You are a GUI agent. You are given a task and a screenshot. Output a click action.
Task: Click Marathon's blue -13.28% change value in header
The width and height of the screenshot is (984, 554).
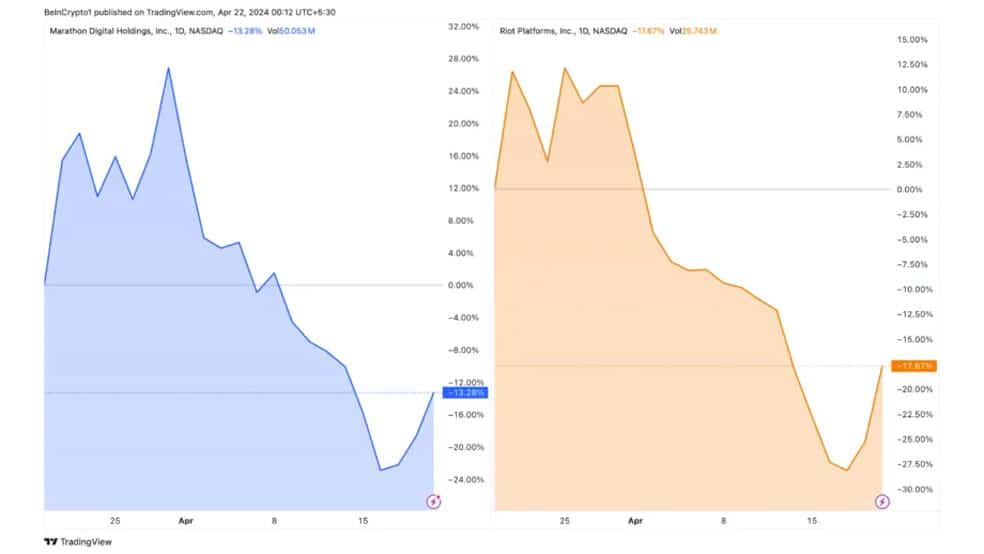coord(245,31)
